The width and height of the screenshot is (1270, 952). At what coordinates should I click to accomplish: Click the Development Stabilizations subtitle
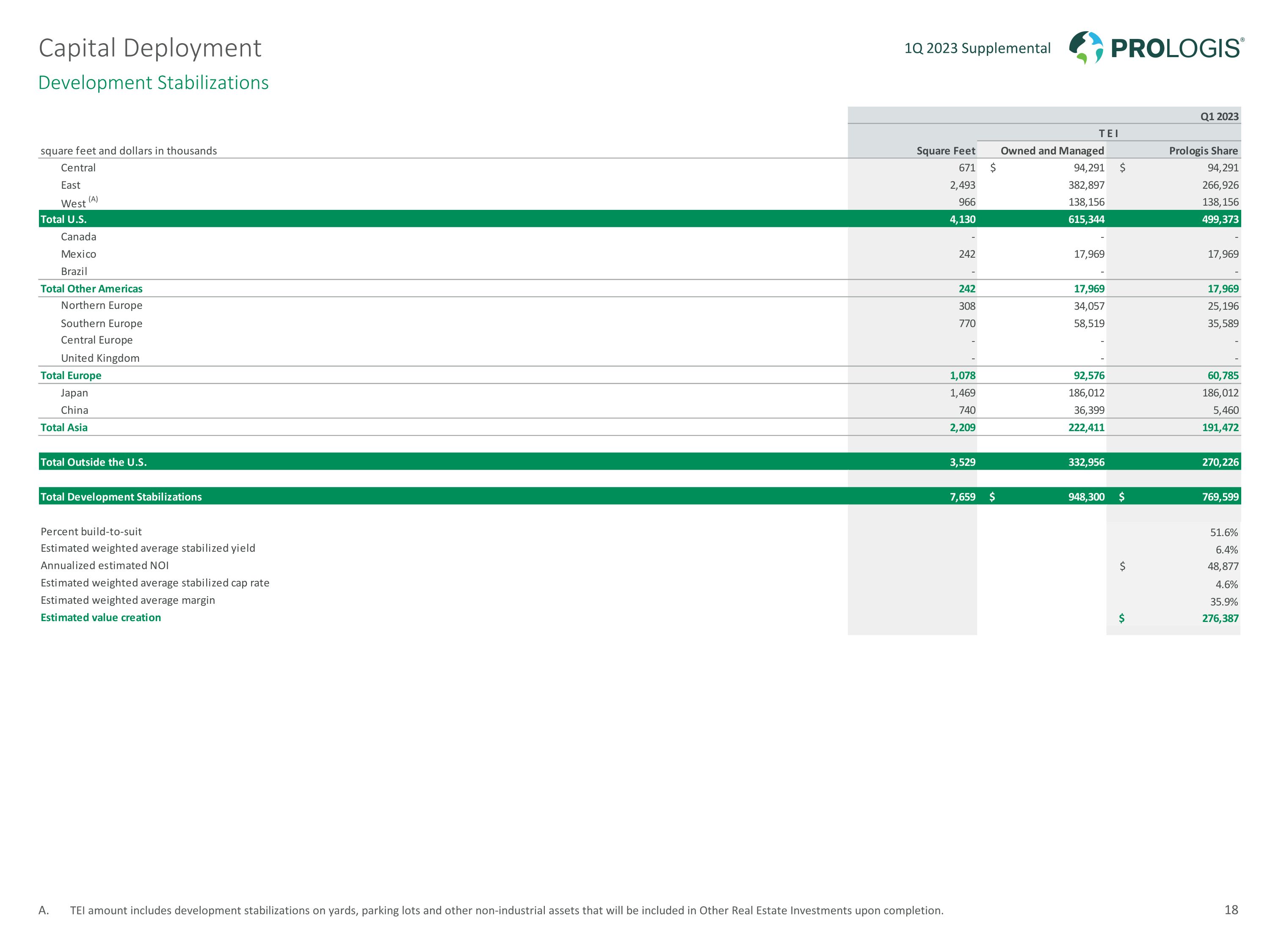[153, 83]
